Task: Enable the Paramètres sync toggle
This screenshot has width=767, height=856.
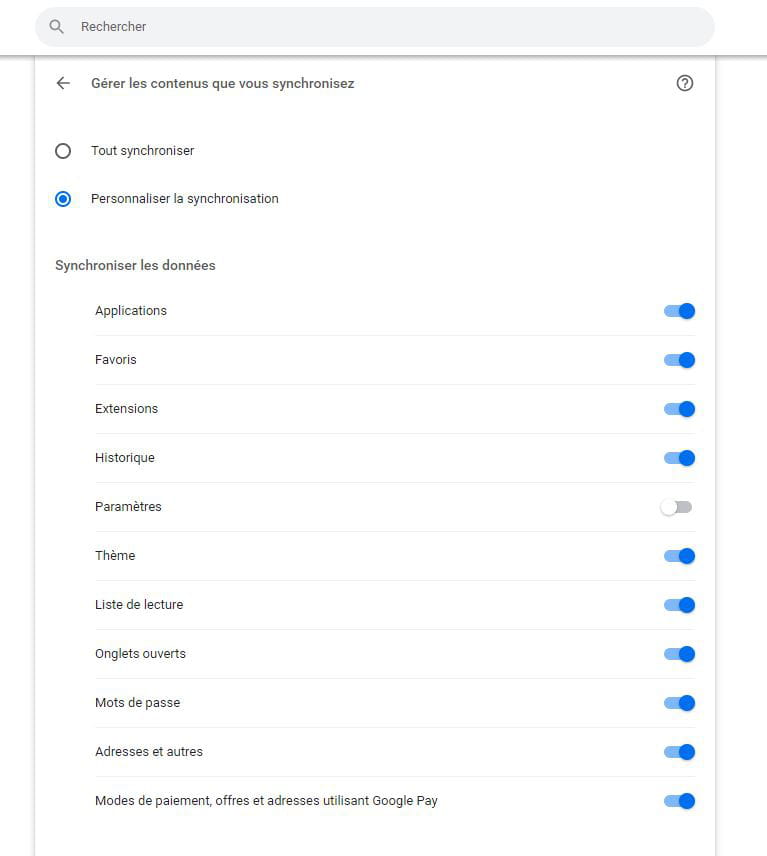Action: [x=676, y=507]
